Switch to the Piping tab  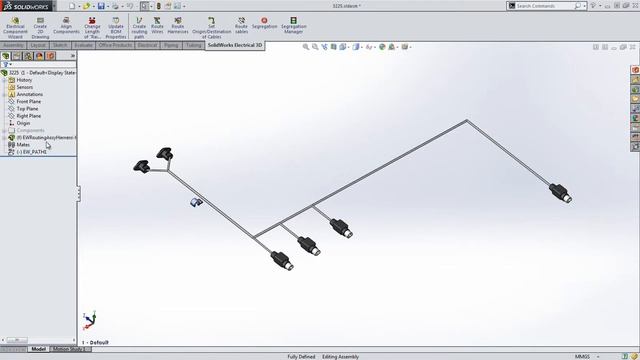171,45
